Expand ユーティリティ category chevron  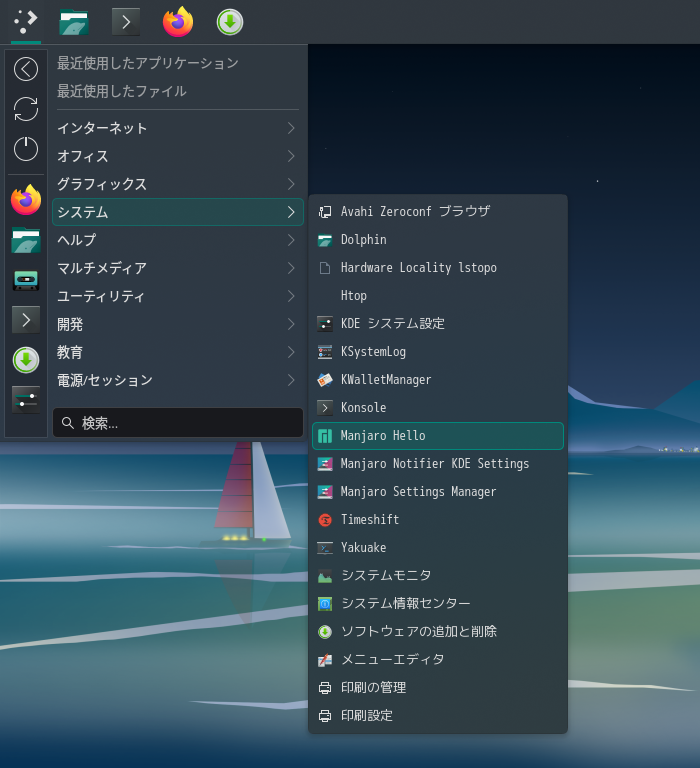(x=291, y=296)
